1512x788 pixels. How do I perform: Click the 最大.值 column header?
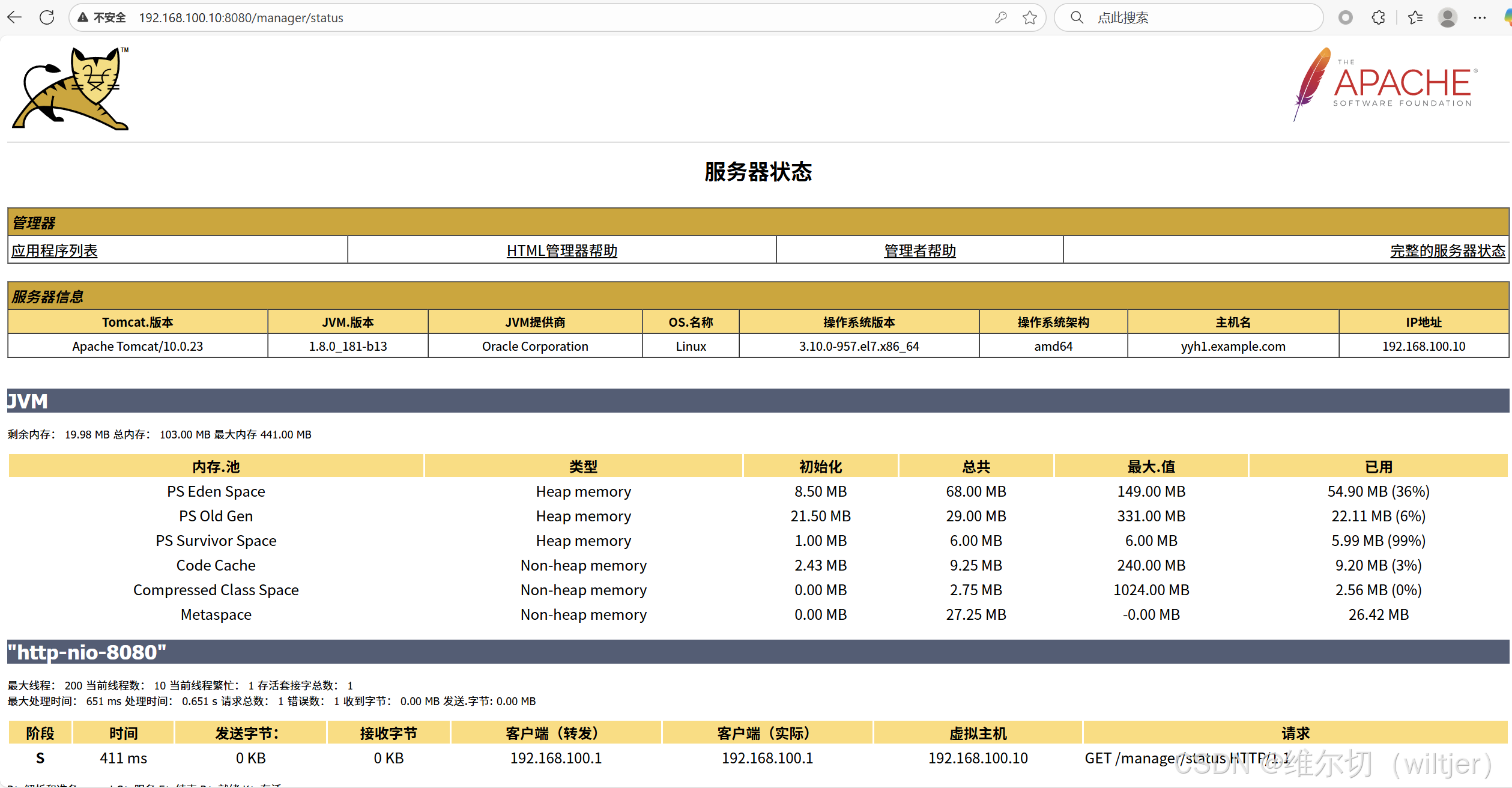click(x=1151, y=466)
